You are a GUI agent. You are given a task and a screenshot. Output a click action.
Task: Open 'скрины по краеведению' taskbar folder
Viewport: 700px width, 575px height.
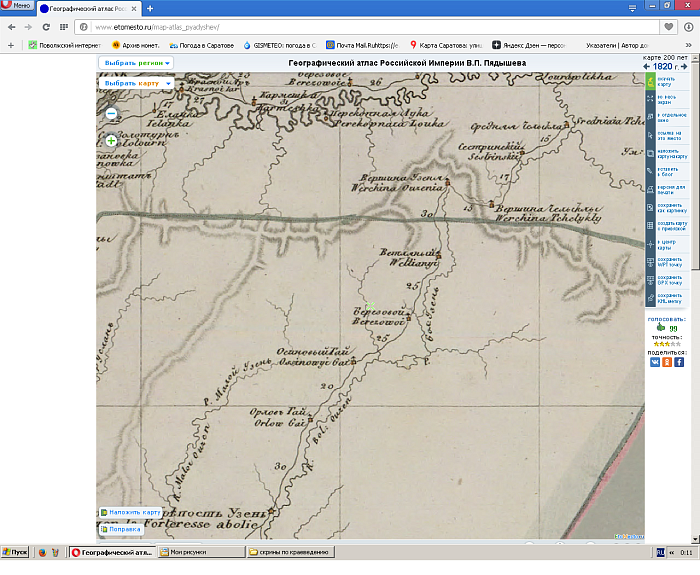[x=291, y=552]
